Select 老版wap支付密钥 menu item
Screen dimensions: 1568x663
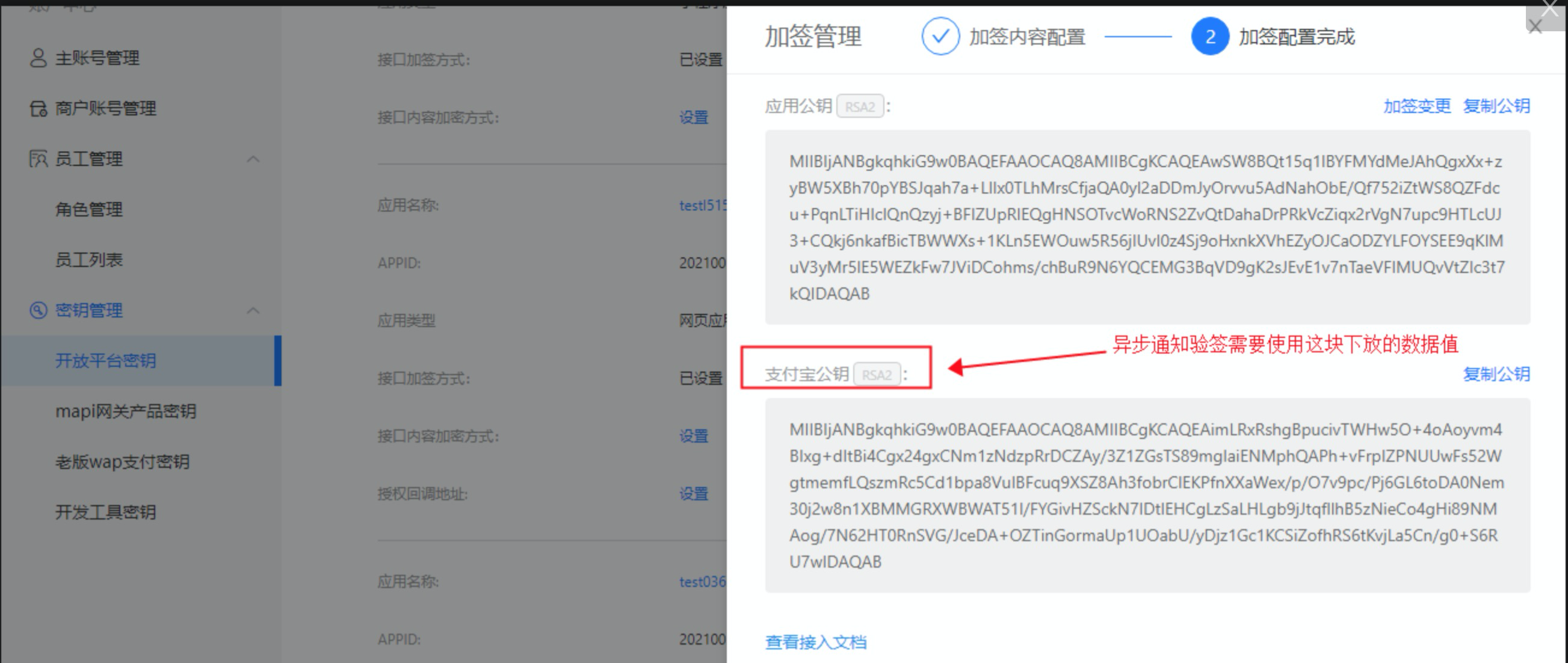(122, 461)
